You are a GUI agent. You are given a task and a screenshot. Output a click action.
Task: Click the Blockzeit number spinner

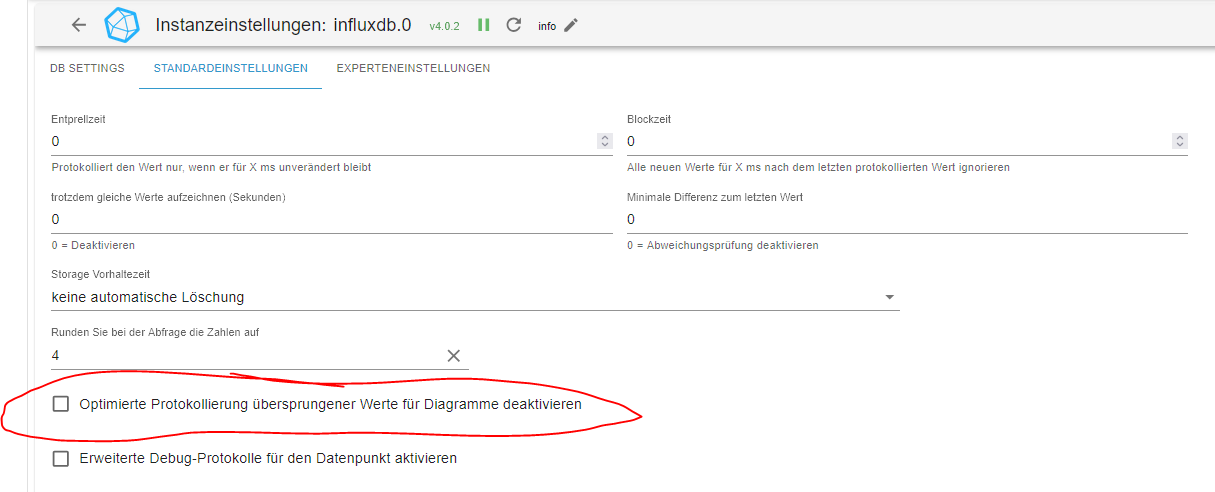click(1180, 141)
